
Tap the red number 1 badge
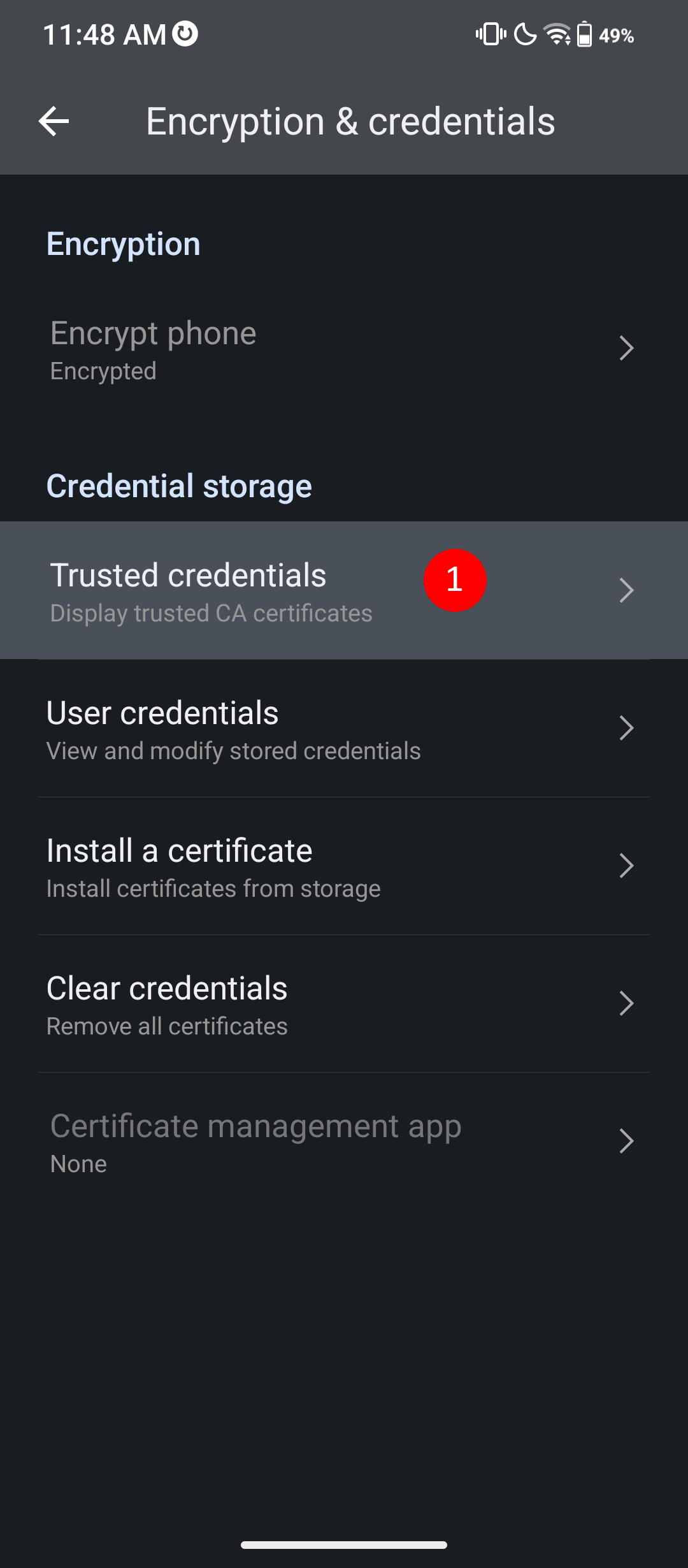click(x=455, y=580)
